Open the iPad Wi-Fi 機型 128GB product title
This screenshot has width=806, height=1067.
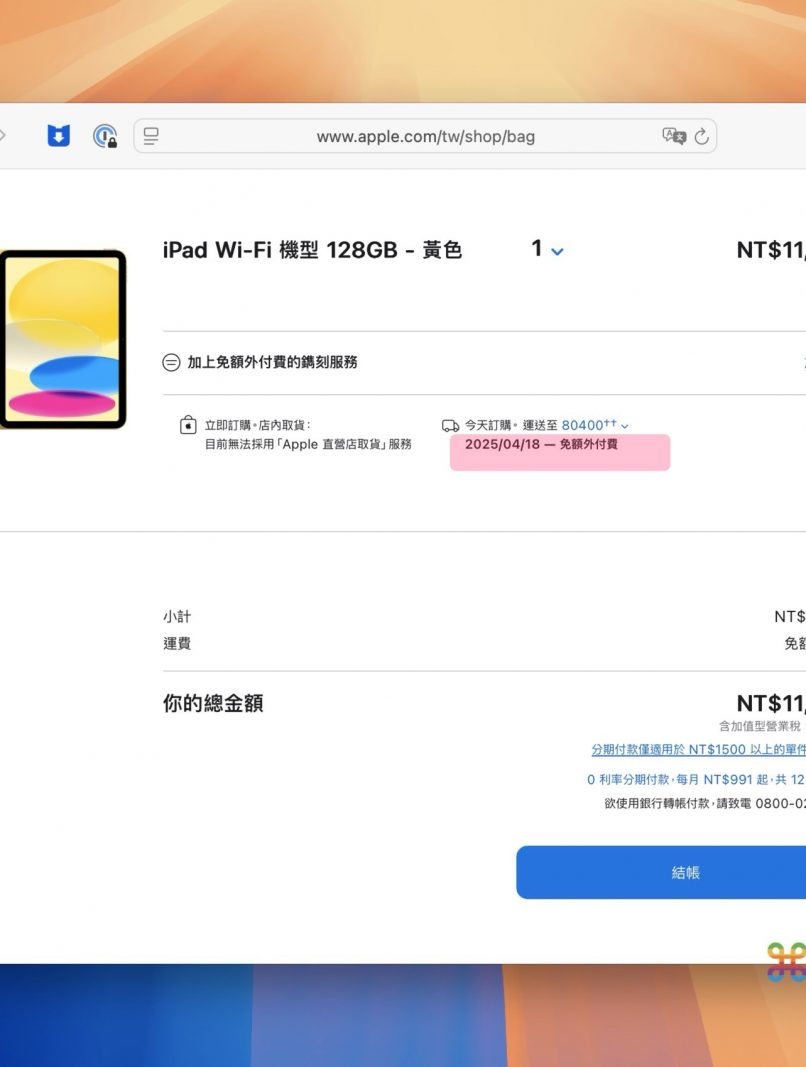pos(312,250)
